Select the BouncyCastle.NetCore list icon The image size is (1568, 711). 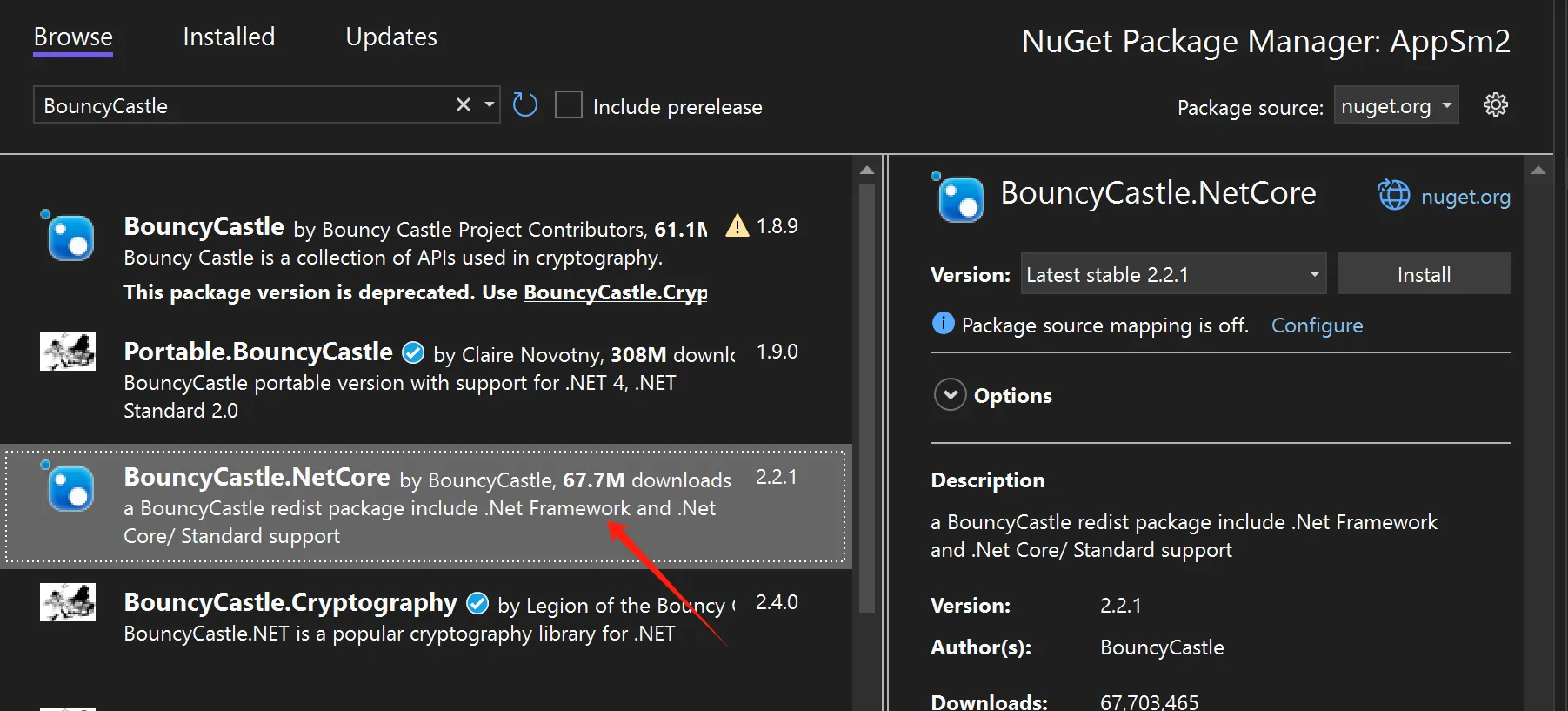68,486
